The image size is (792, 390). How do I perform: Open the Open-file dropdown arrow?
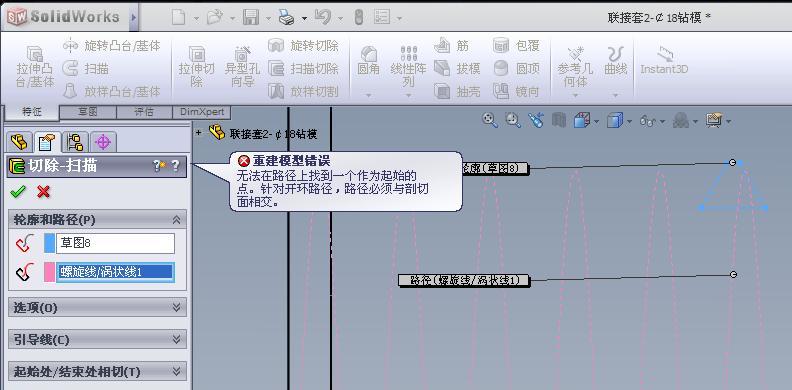232,18
